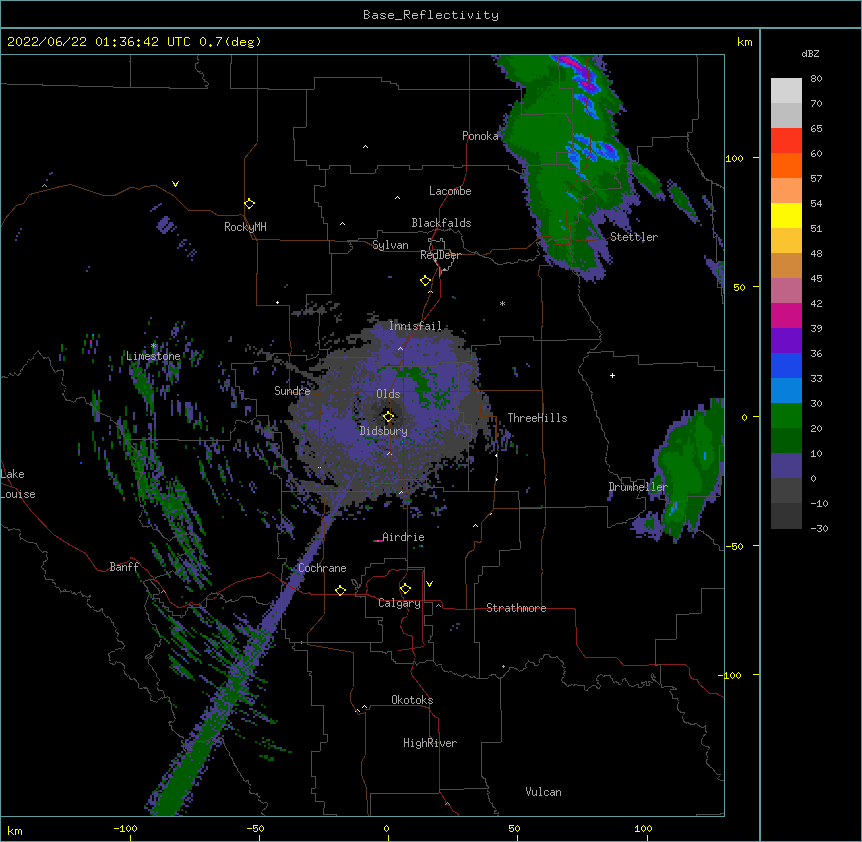Pick the bright green 20 dBZ legend swatch
Image resolution: width=862 pixels, height=842 pixels.
[786, 416]
